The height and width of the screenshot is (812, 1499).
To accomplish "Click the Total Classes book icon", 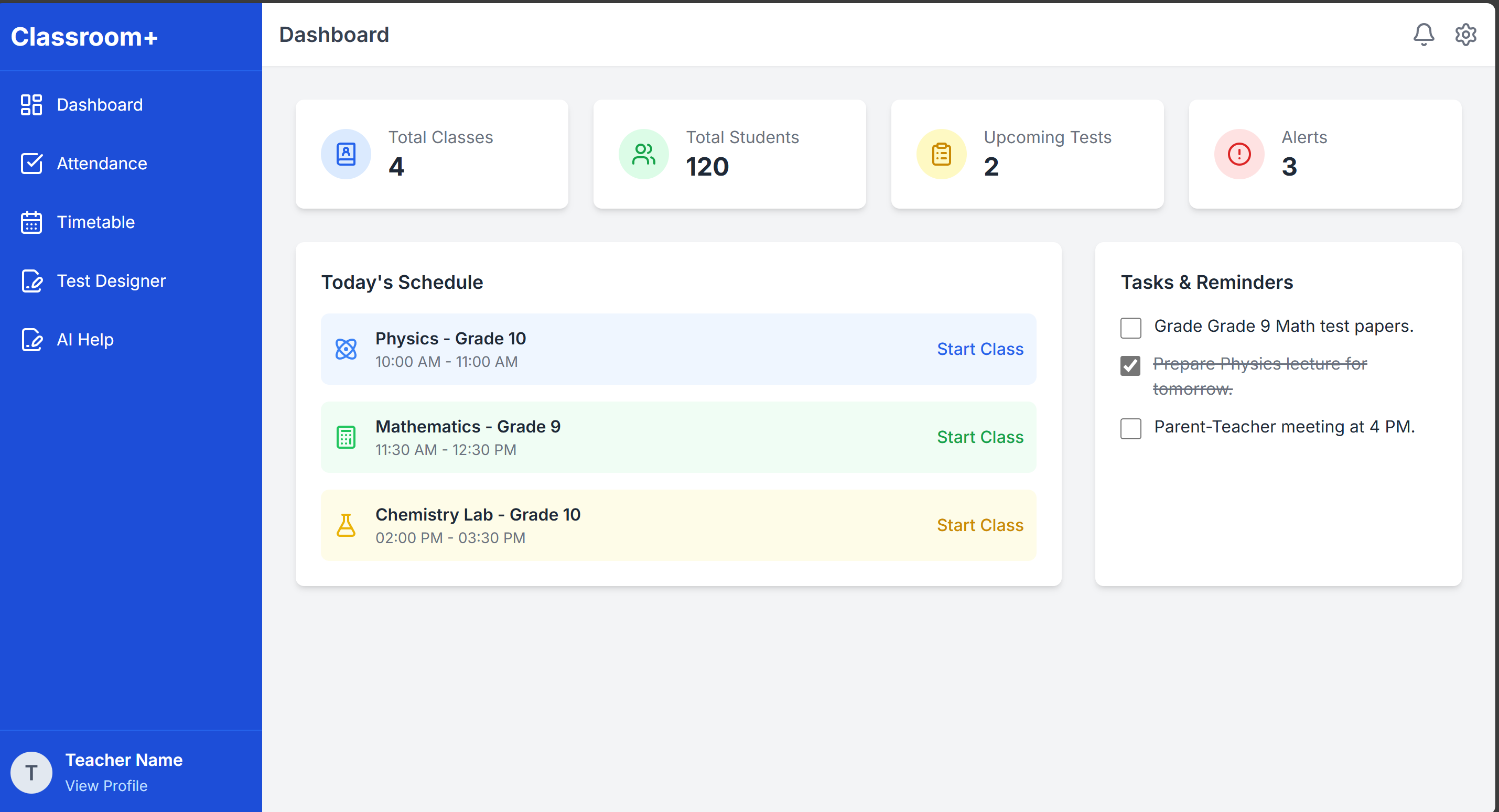I will tap(346, 154).
